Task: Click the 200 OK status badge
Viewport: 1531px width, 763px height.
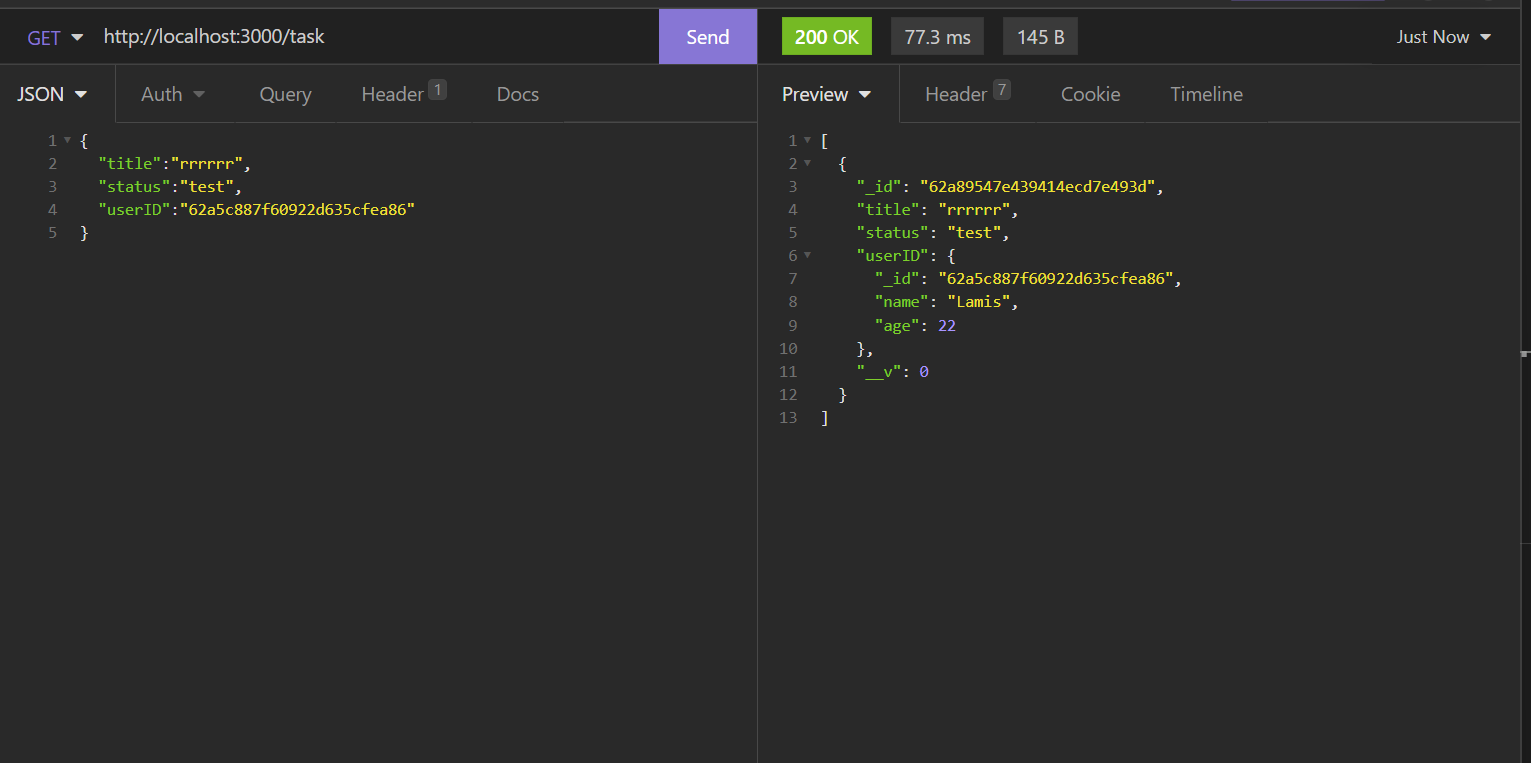Action: pyautogui.click(x=826, y=37)
